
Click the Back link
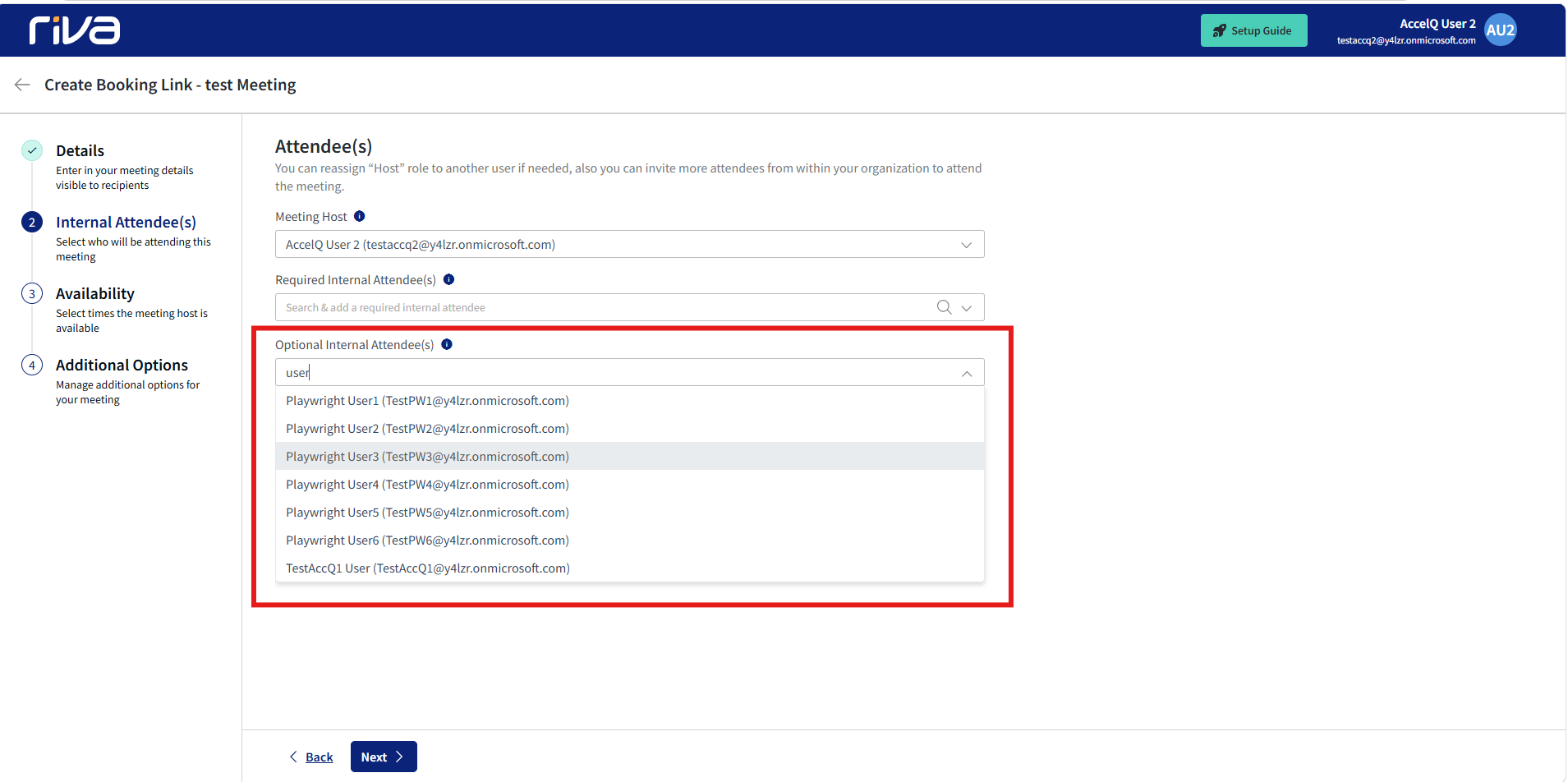(x=319, y=757)
